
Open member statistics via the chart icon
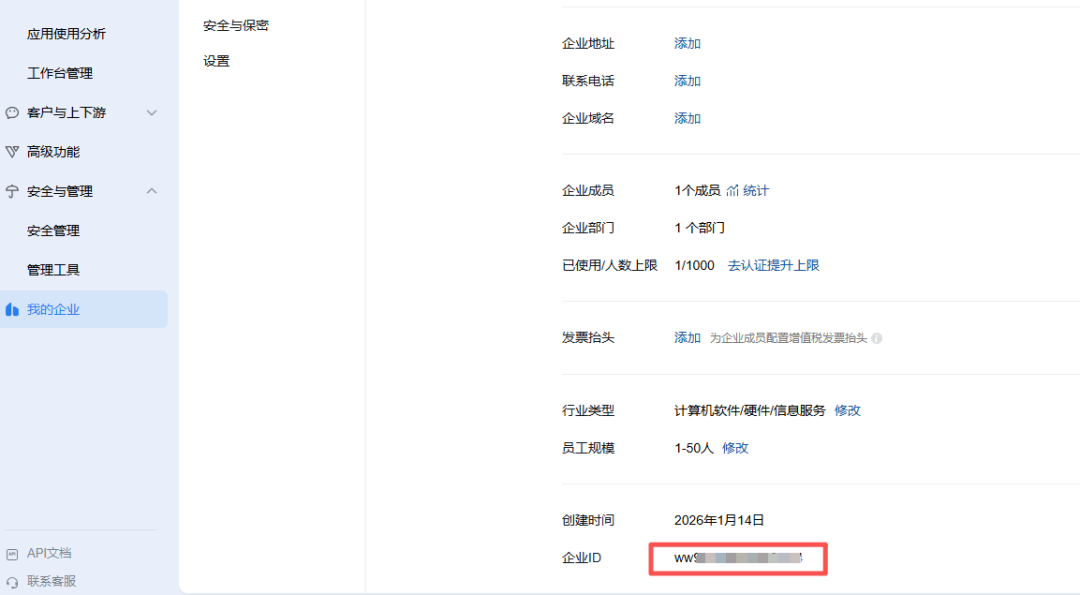tap(733, 190)
